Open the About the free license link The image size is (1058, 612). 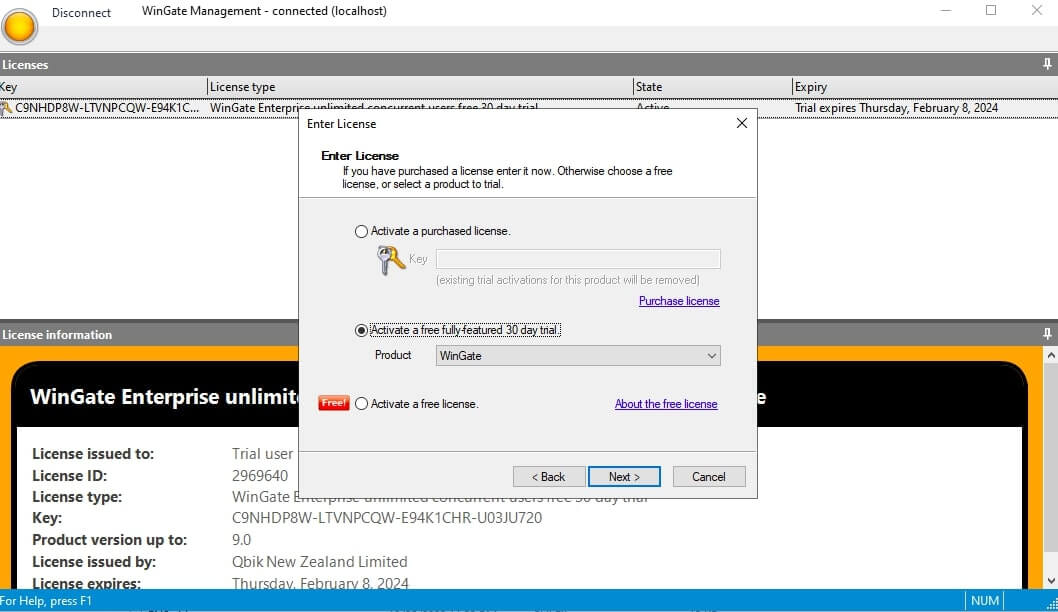click(x=666, y=404)
